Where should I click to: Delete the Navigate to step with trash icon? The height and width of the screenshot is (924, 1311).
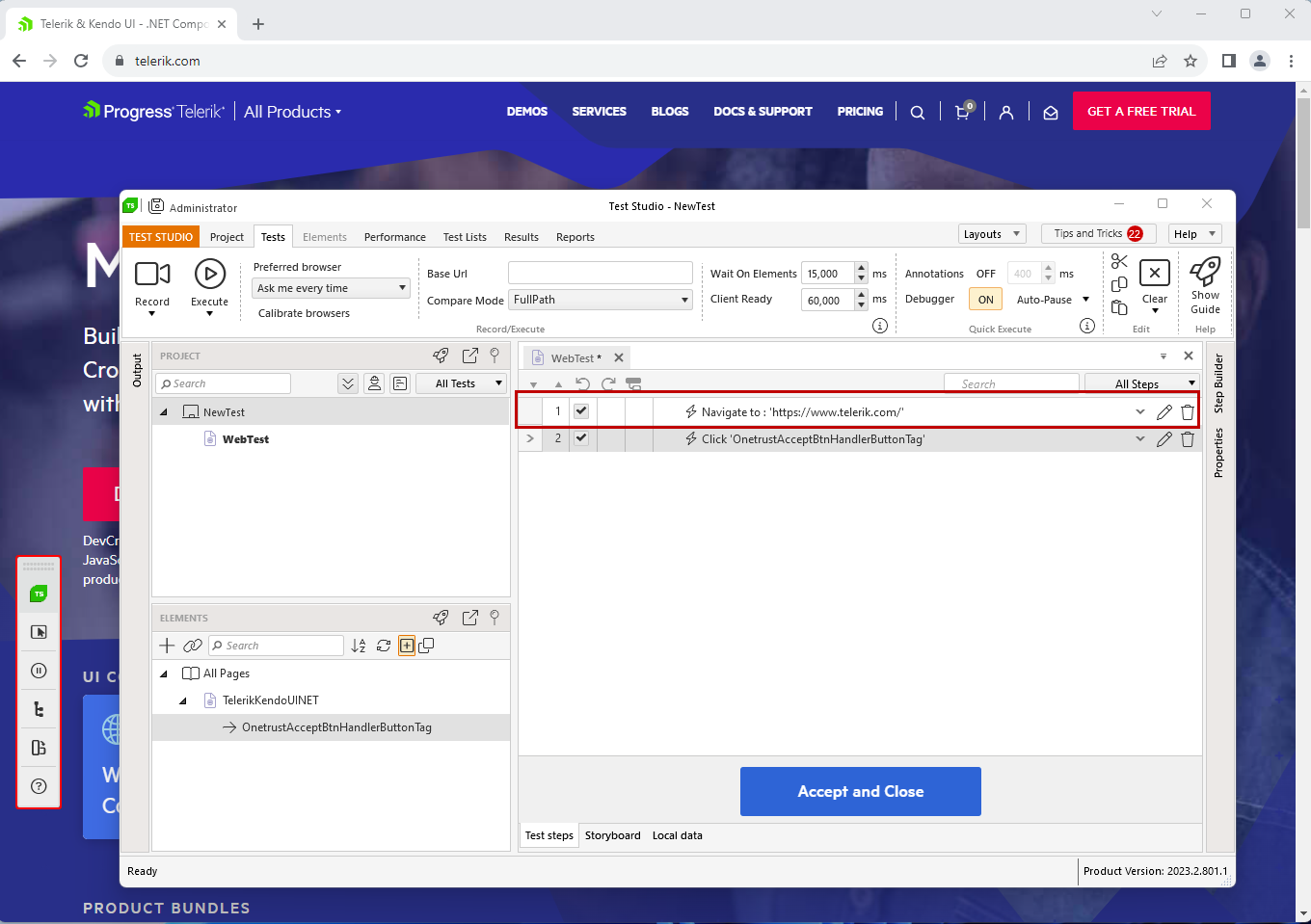click(x=1188, y=412)
